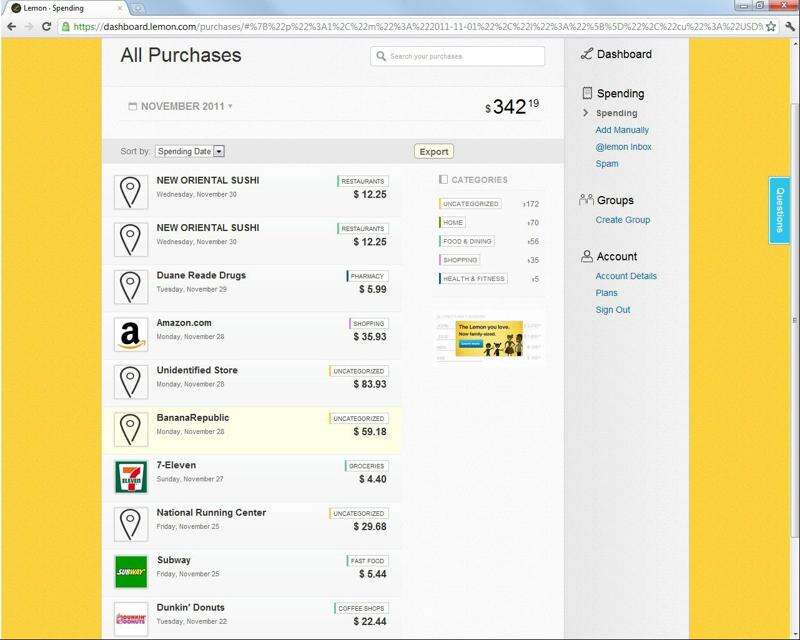Open the Amazon.com merchant logo
Viewport: 800px width, 640px height.
(131, 334)
